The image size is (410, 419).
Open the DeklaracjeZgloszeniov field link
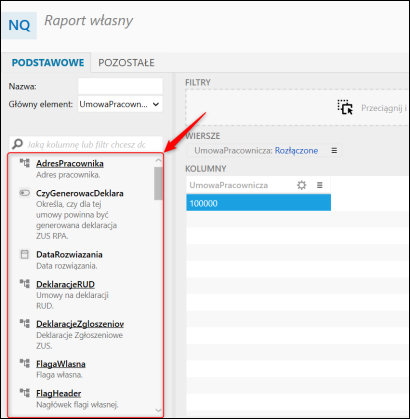click(x=80, y=324)
